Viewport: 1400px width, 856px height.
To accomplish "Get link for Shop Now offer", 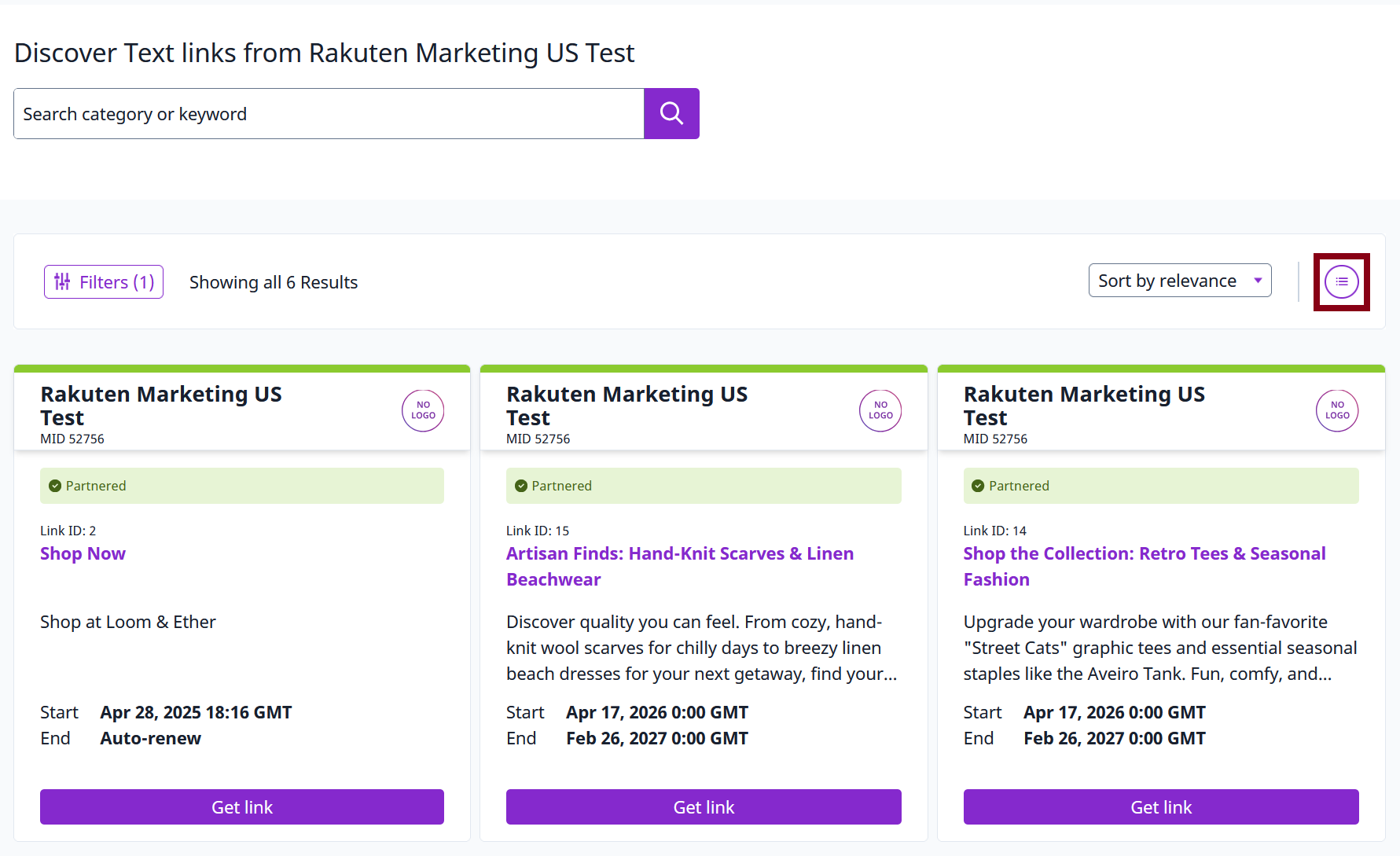I will pyautogui.click(x=242, y=806).
